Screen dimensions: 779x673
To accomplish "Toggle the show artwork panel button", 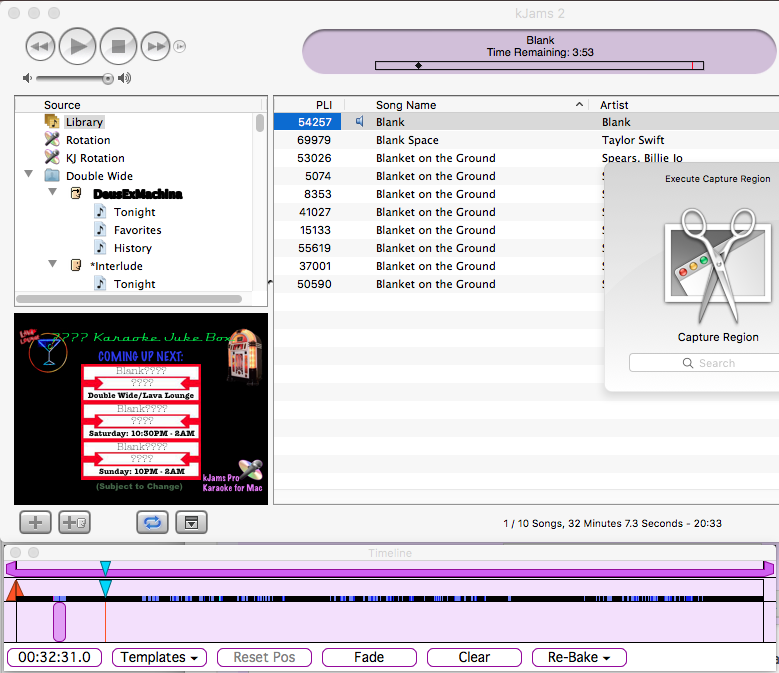I will click(191, 521).
